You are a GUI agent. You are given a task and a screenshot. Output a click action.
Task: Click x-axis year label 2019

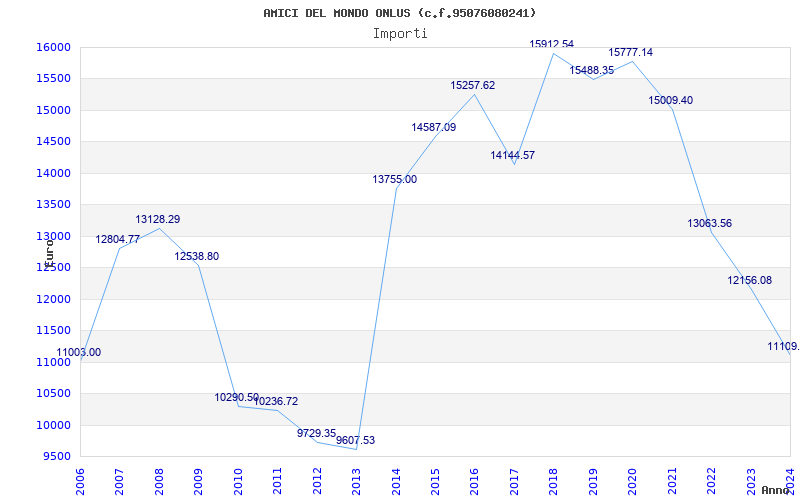coord(593,482)
